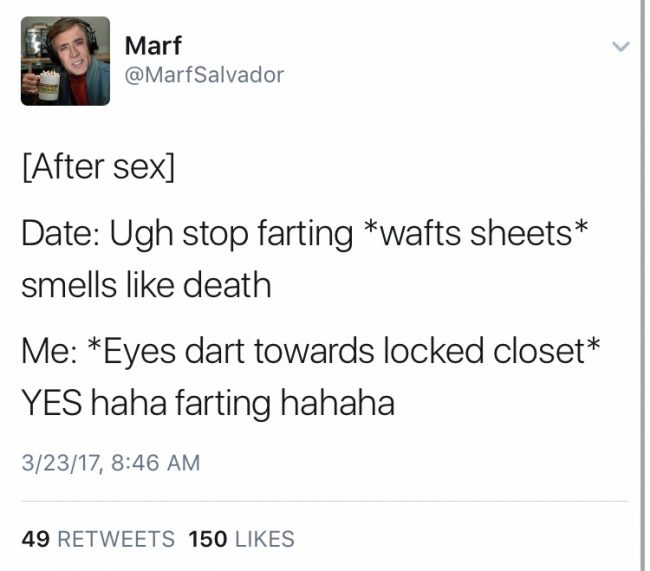View the 150 Likes list
Viewport: 650px width, 571px height.
pos(241,539)
